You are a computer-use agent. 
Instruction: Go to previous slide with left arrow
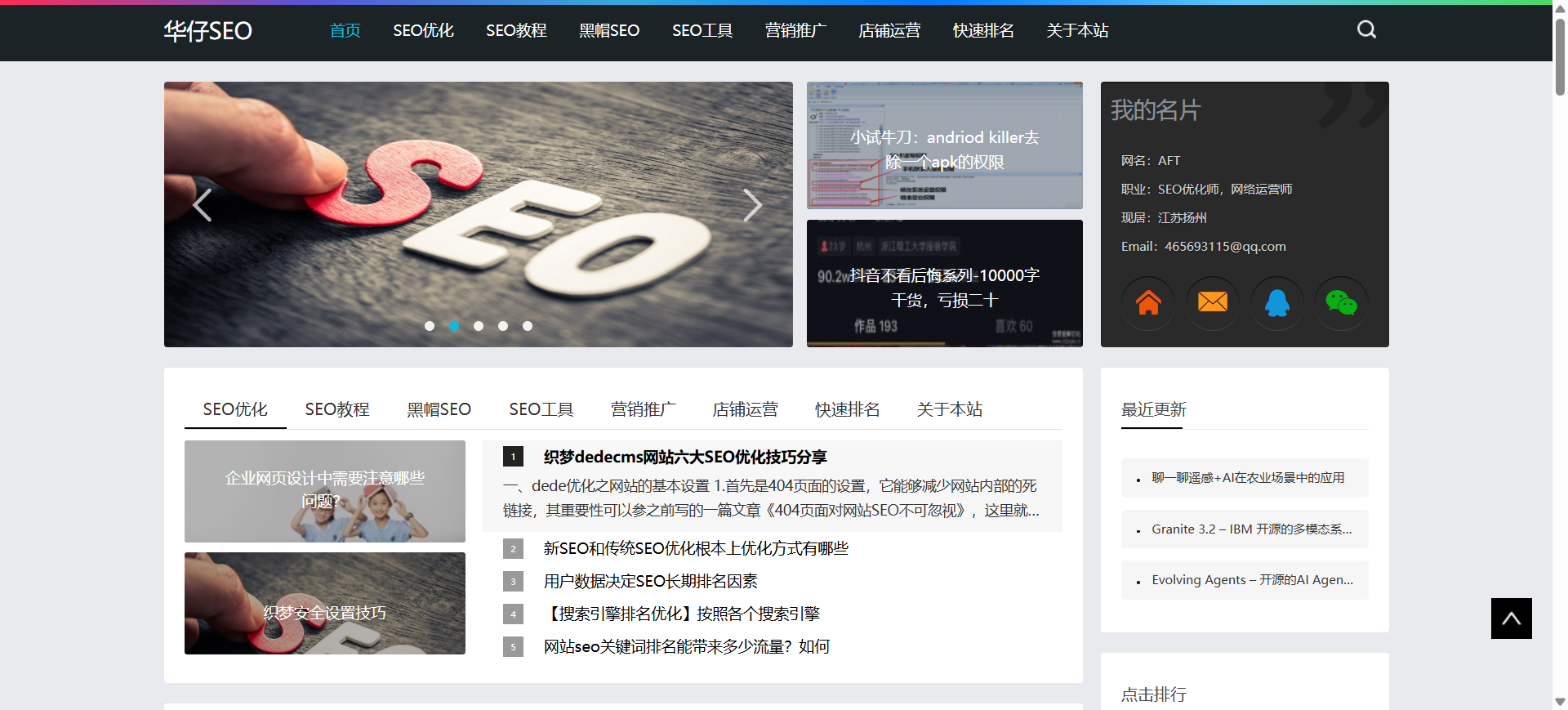click(202, 205)
